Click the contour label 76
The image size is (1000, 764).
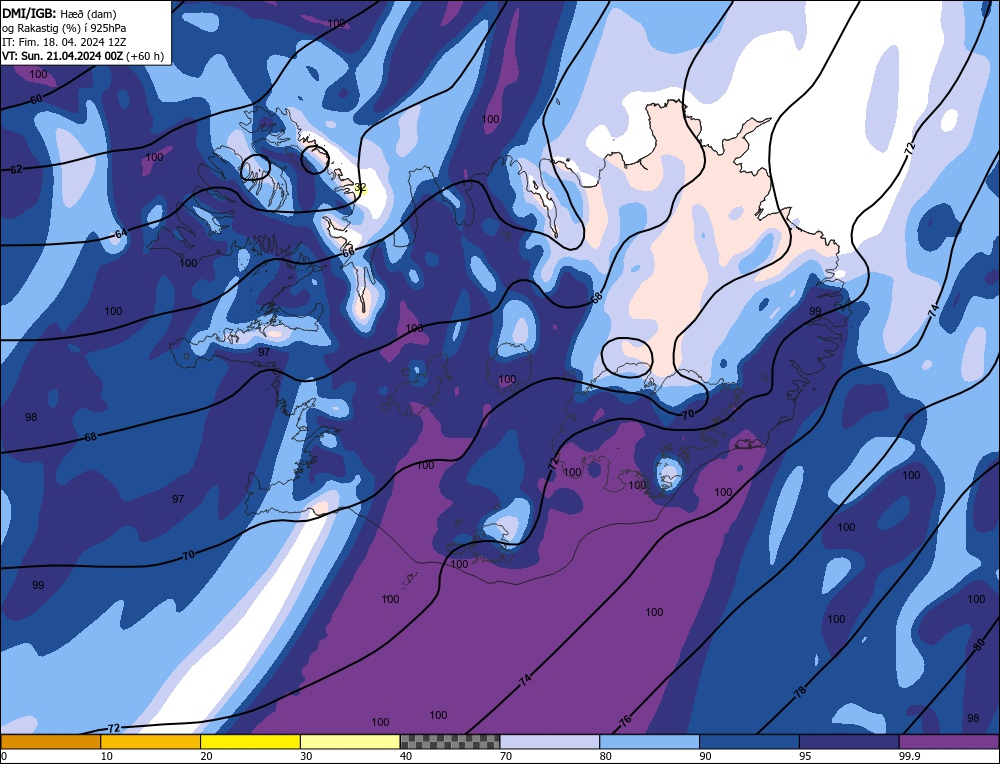tap(625, 721)
